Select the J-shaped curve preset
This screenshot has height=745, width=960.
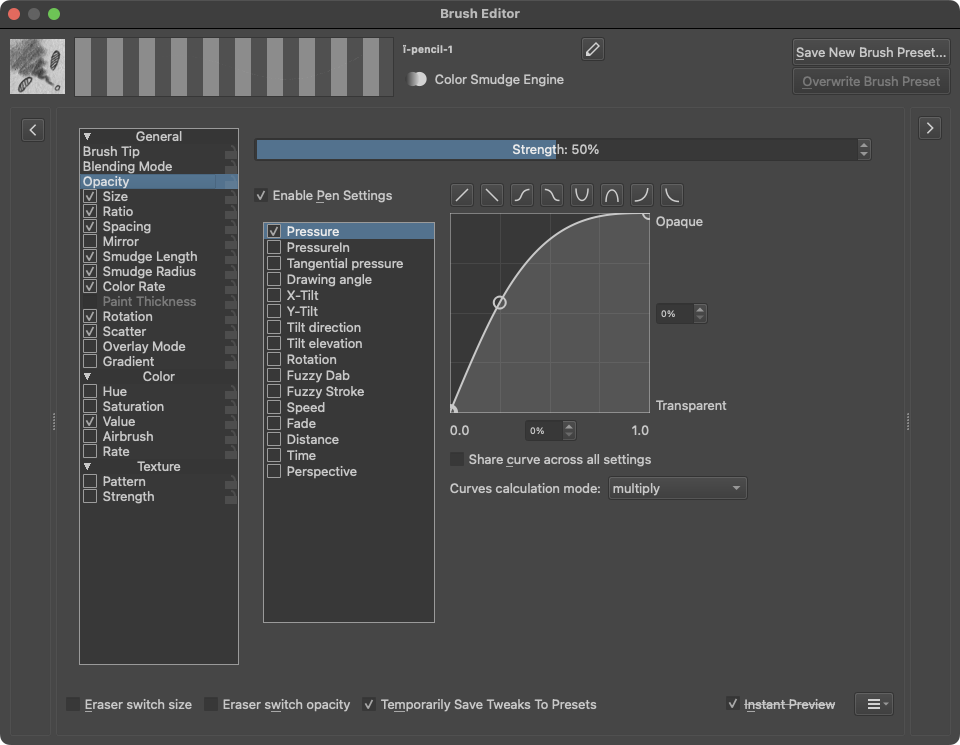tap(641, 195)
